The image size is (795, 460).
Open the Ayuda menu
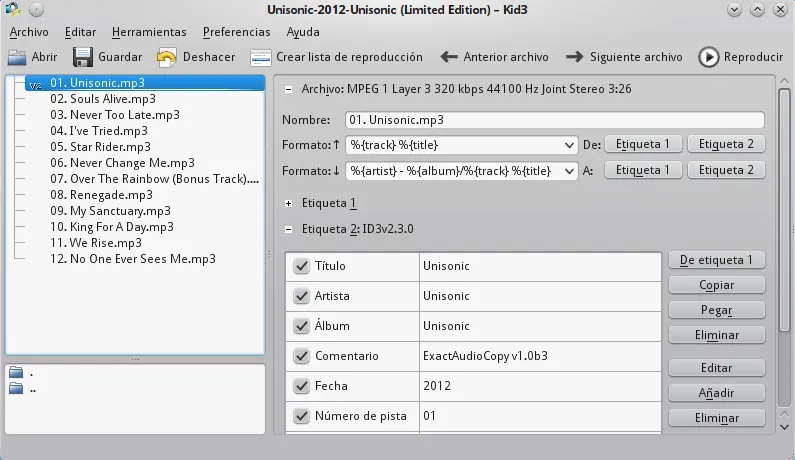tap(303, 32)
